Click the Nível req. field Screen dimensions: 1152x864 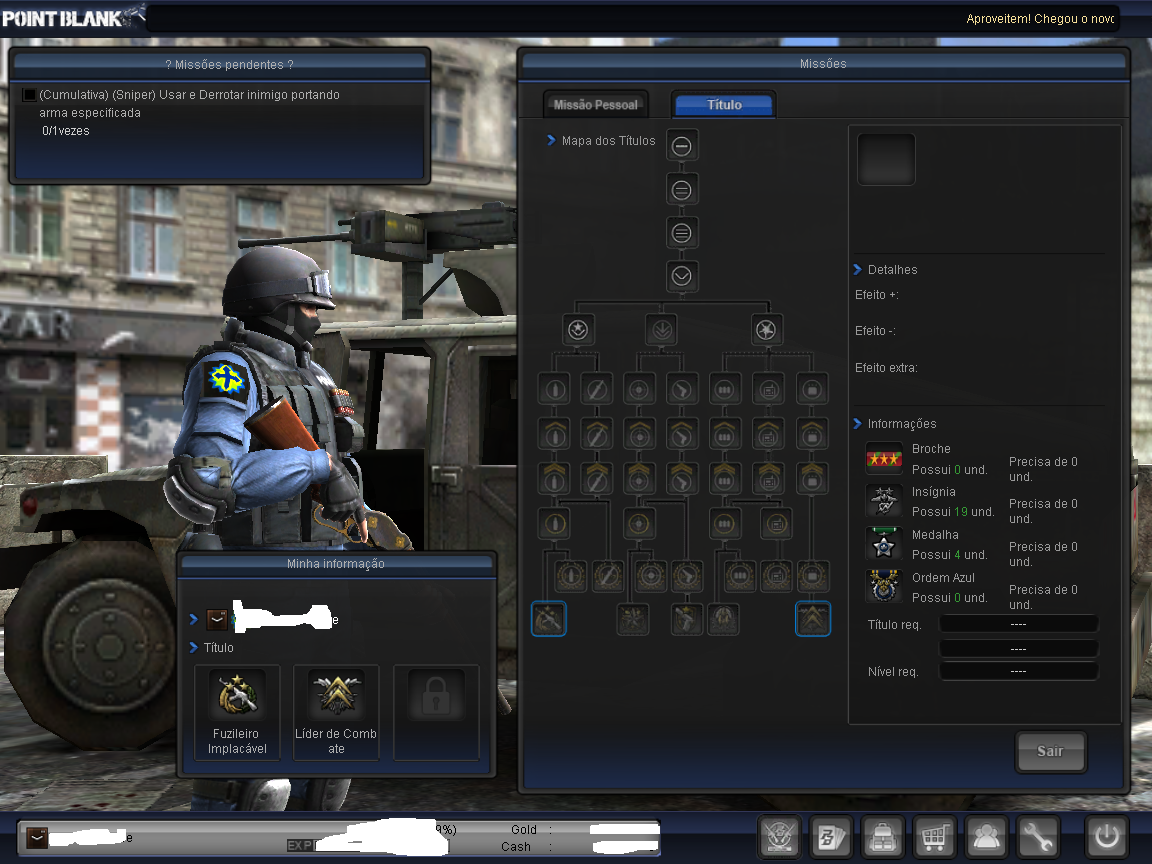(x=1018, y=671)
